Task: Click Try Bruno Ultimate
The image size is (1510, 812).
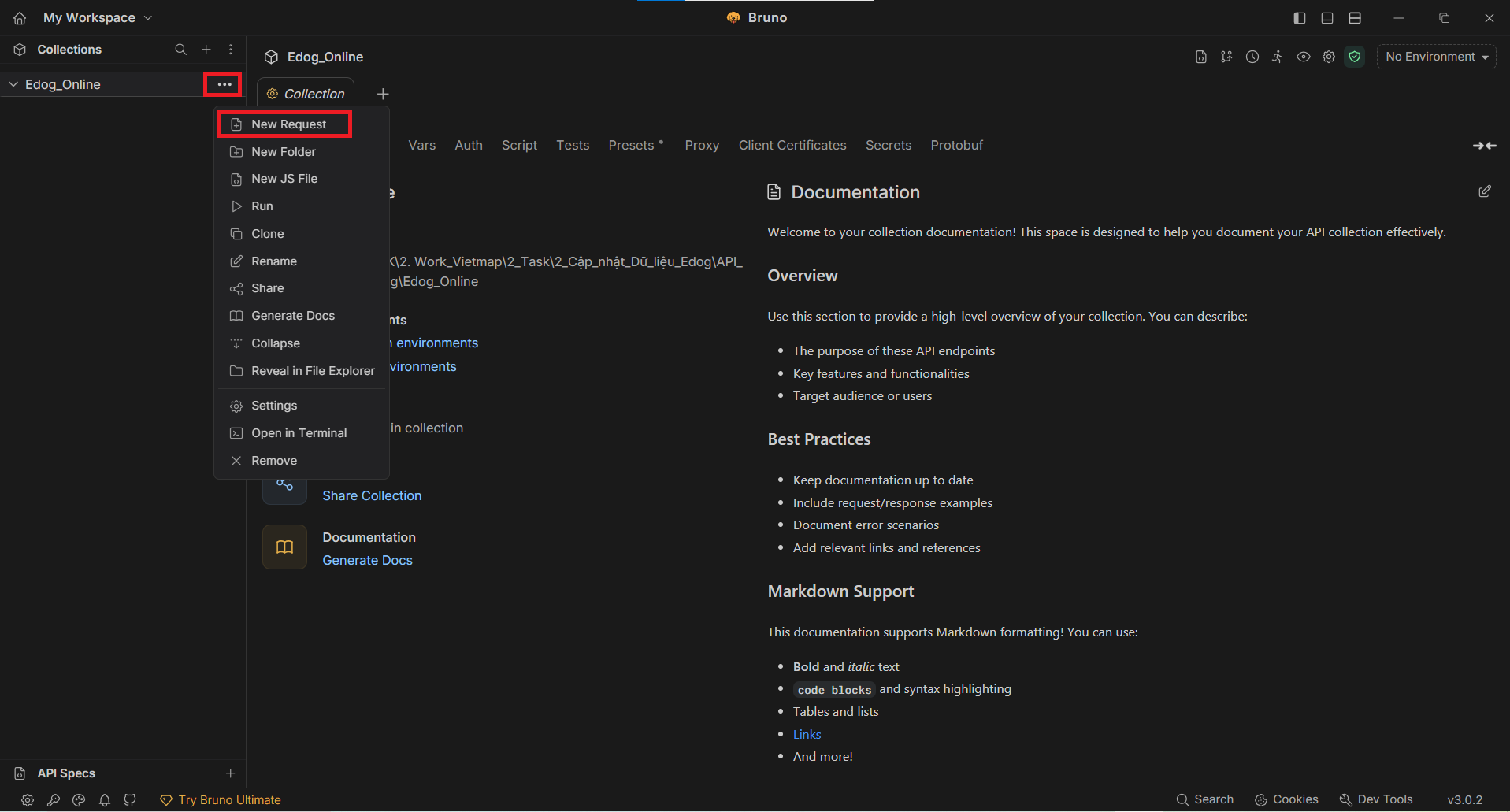Action: tap(228, 800)
